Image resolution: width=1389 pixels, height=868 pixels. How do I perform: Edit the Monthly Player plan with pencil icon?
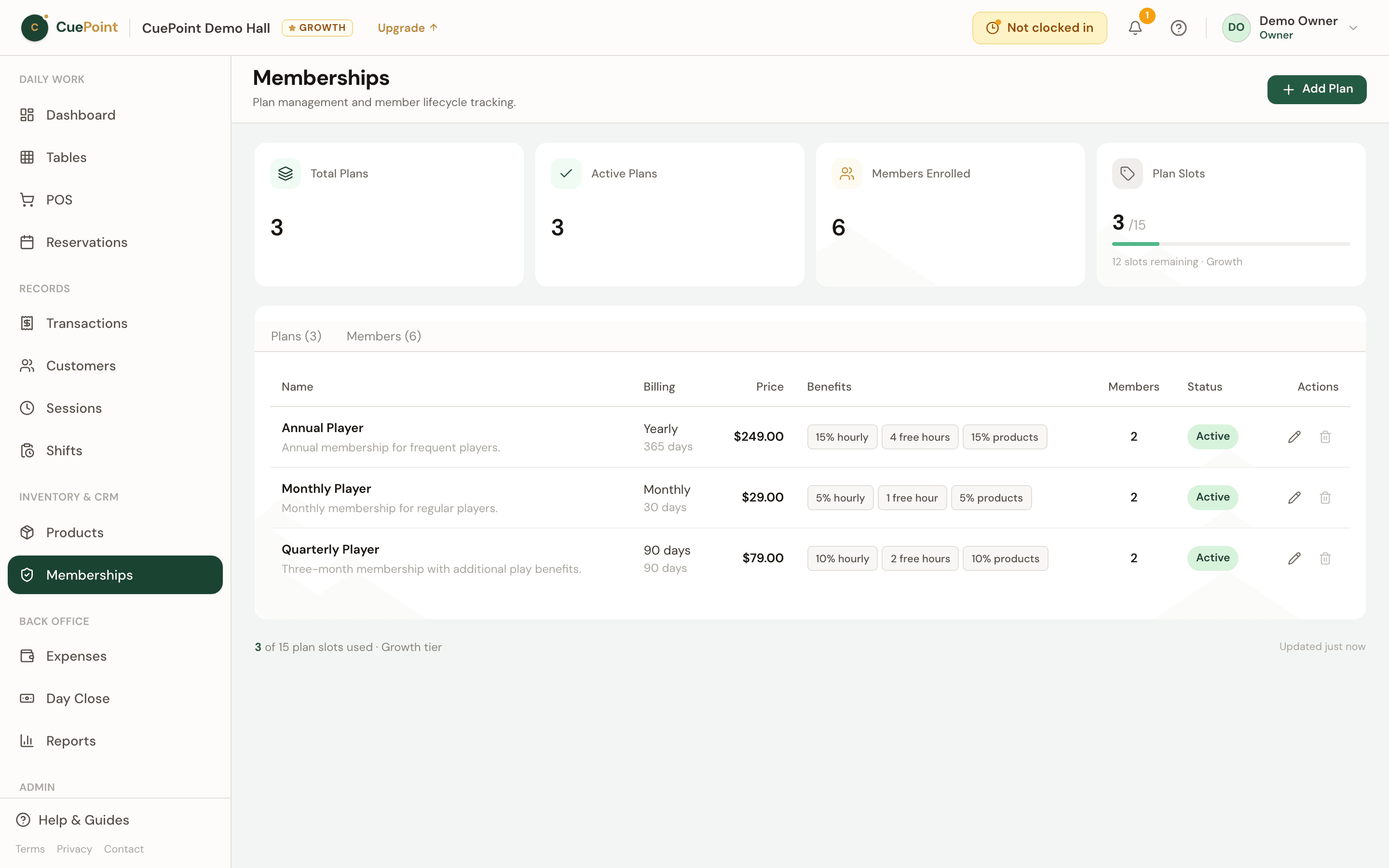coord(1294,498)
